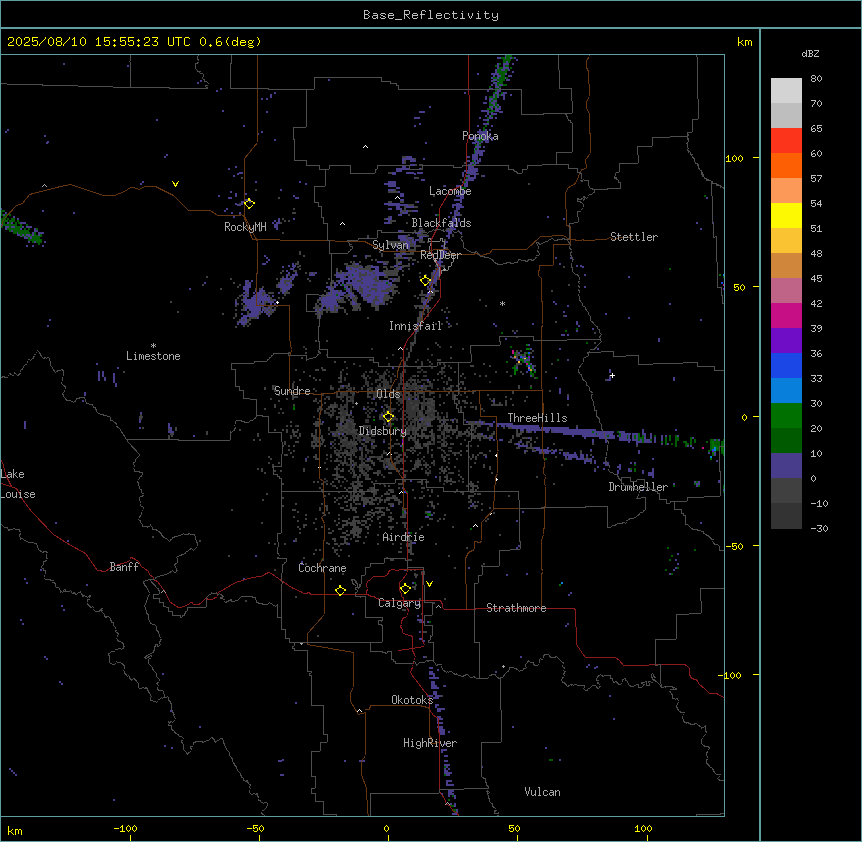The image size is (862, 842).
Task: Click the yellow diamond marker below Cochrane
Action: (340, 590)
